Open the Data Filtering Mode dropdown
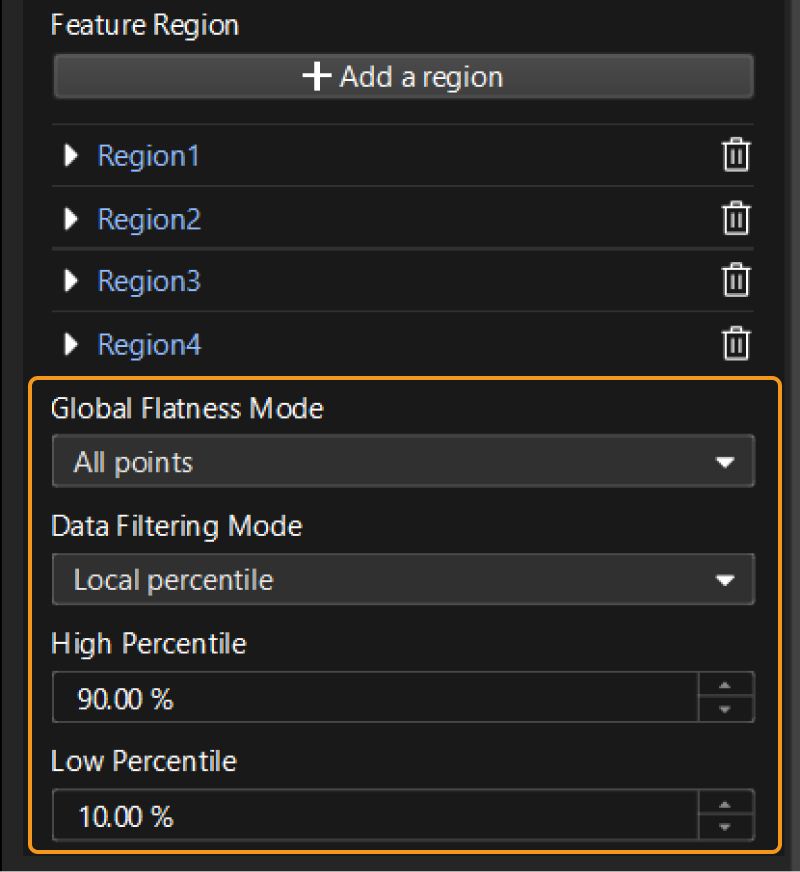The image size is (800, 872). [x=403, y=580]
